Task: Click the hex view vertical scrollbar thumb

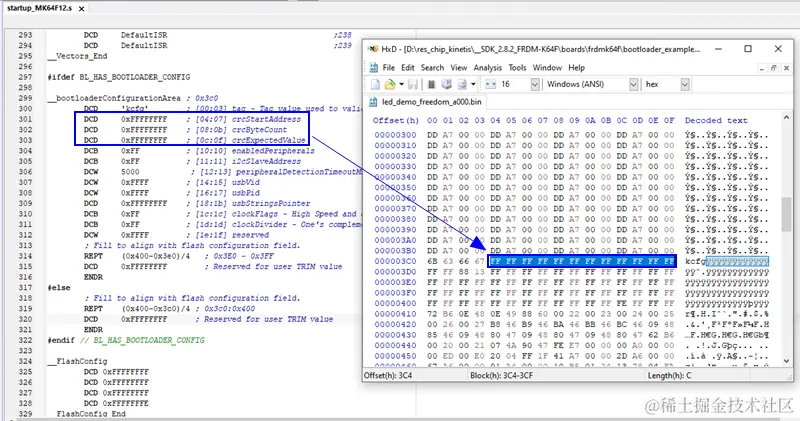Action: 786,214
